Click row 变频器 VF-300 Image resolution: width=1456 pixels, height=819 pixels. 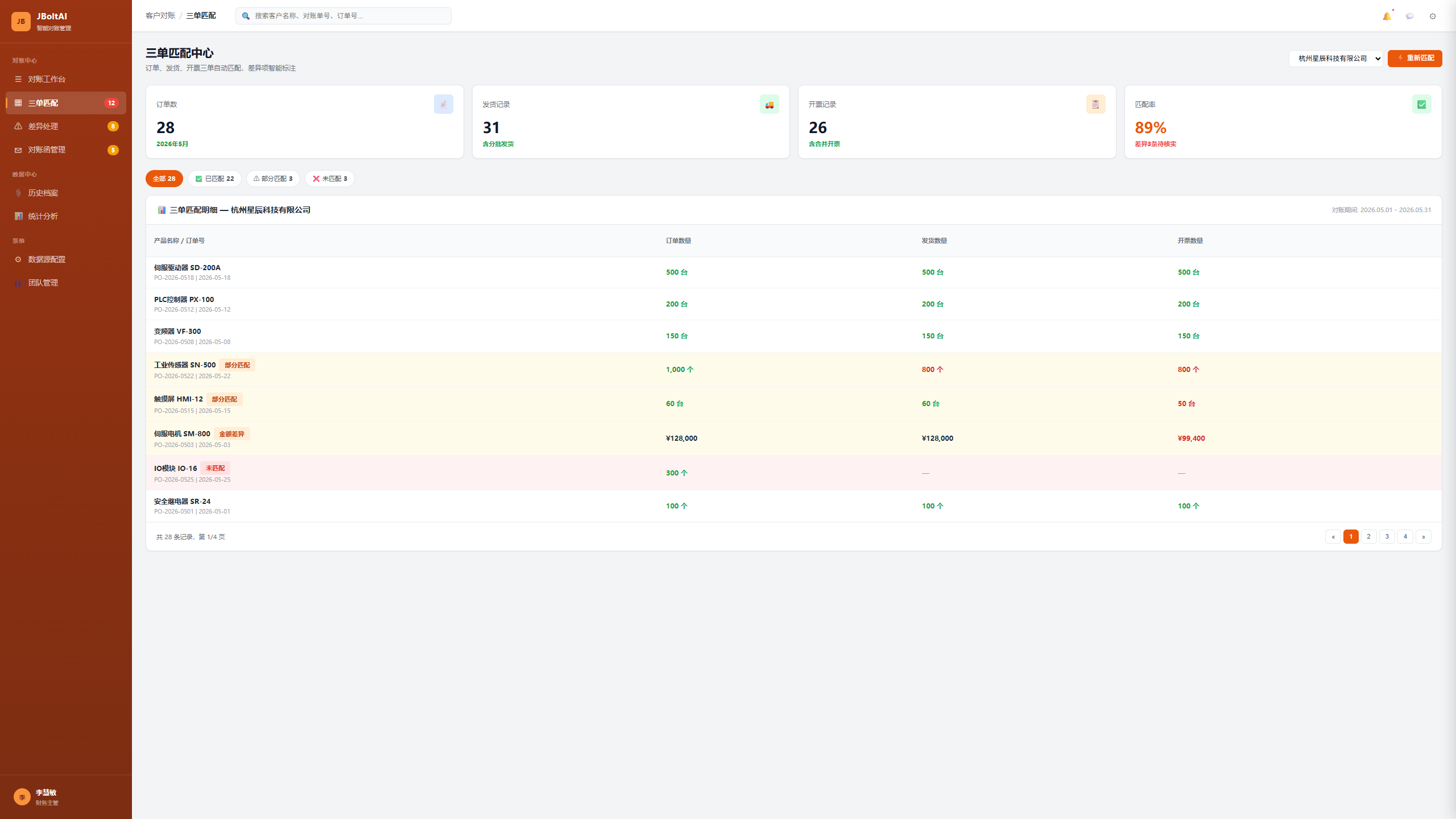[793, 336]
